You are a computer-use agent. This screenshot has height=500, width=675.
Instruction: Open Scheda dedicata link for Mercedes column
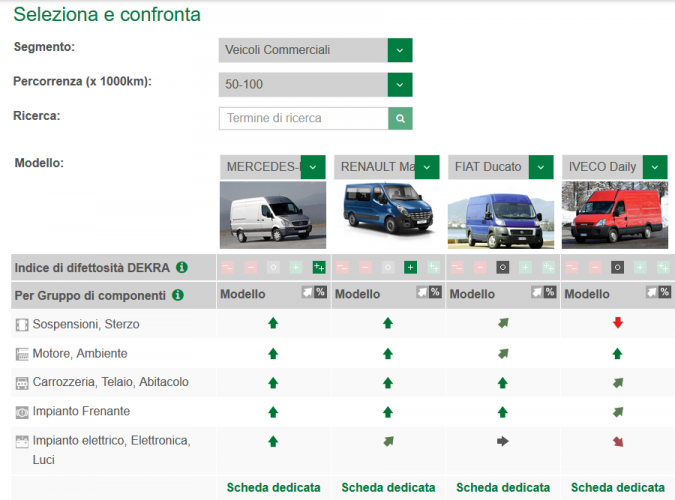(x=273, y=487)
